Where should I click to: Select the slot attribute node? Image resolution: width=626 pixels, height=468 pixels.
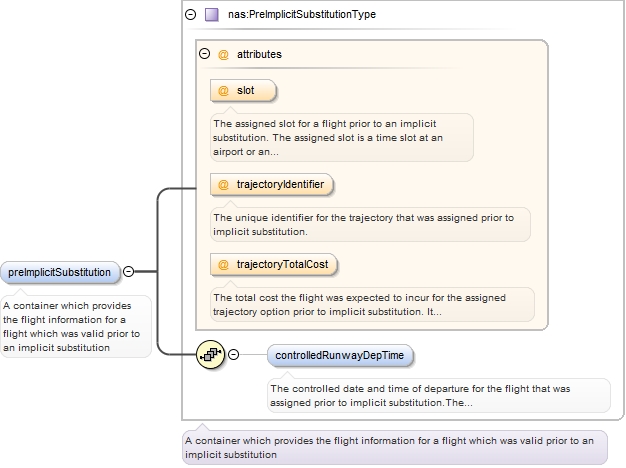(x=243, y=91)
